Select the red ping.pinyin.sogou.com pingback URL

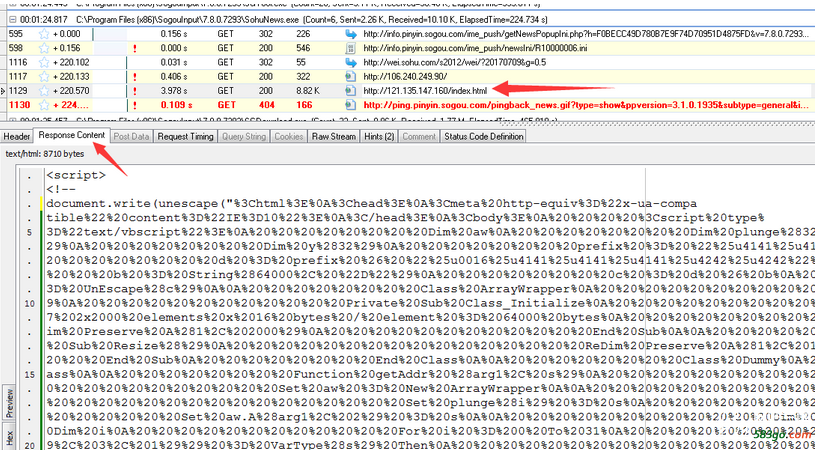(x=586, y=105)
